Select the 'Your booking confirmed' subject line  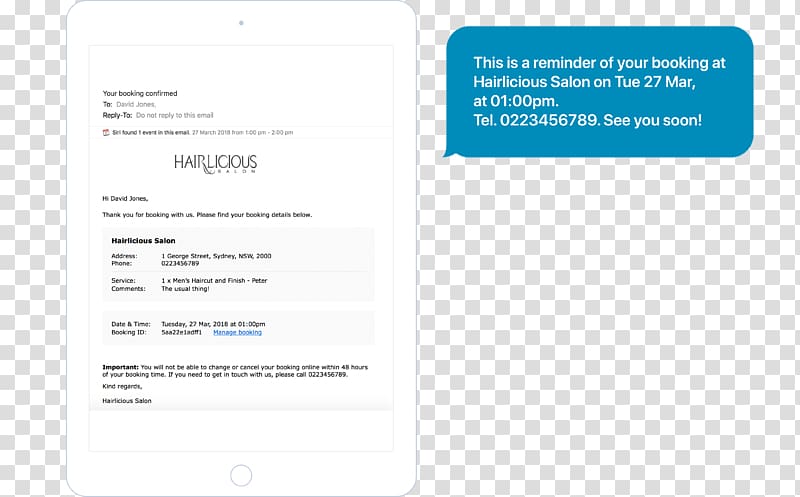coord(140,93)
